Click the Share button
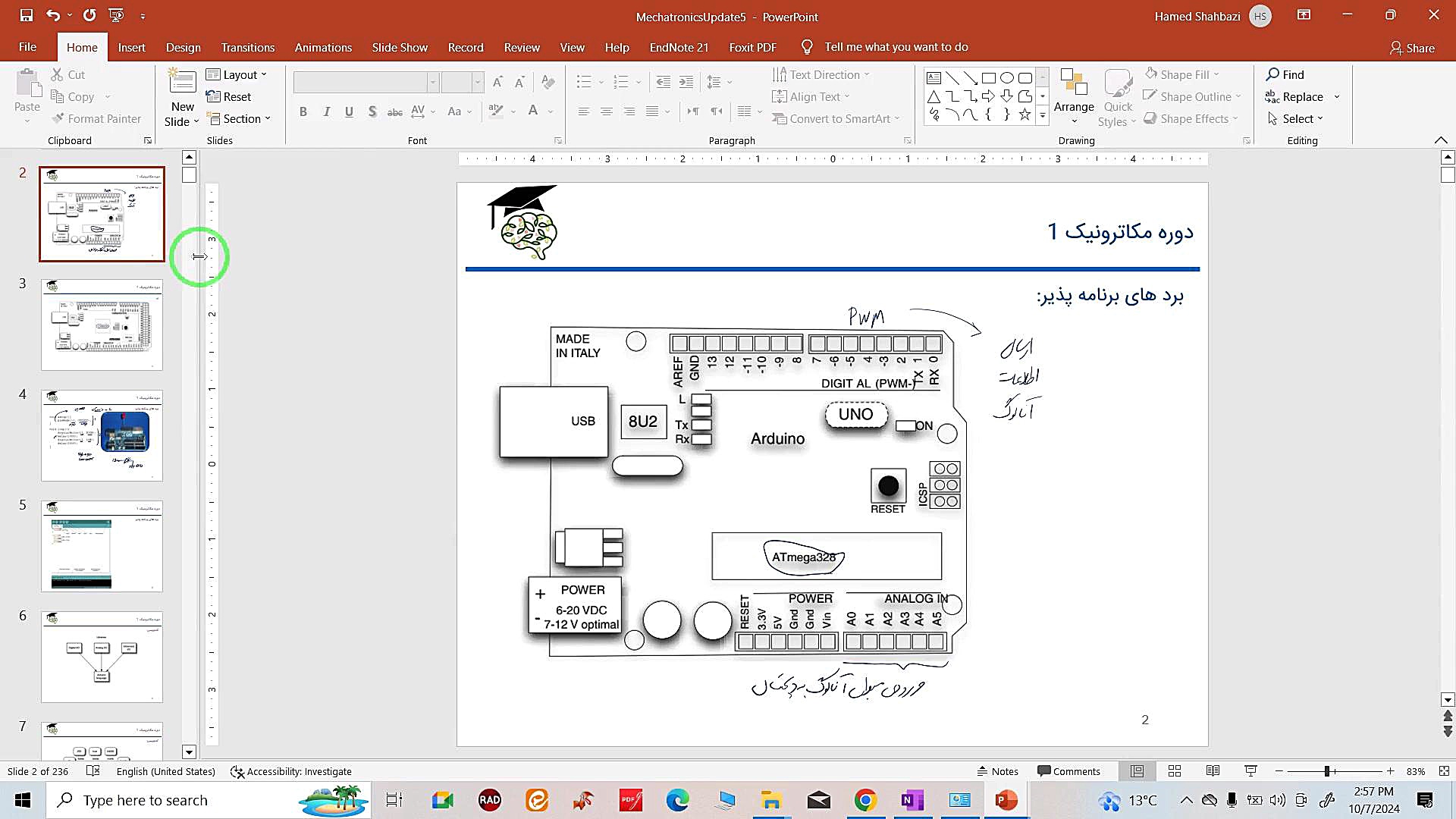The width and height of the screenshot is (1456, 819). pos(1412,48)
